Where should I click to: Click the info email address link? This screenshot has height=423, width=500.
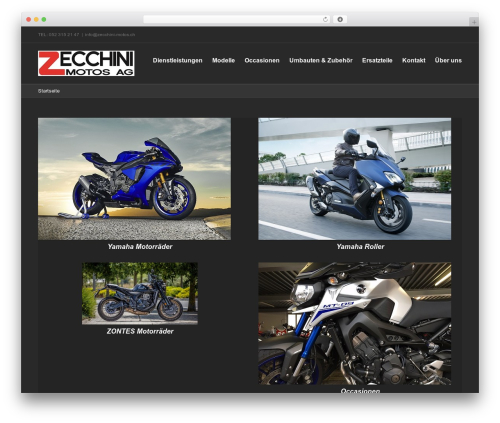110,34
